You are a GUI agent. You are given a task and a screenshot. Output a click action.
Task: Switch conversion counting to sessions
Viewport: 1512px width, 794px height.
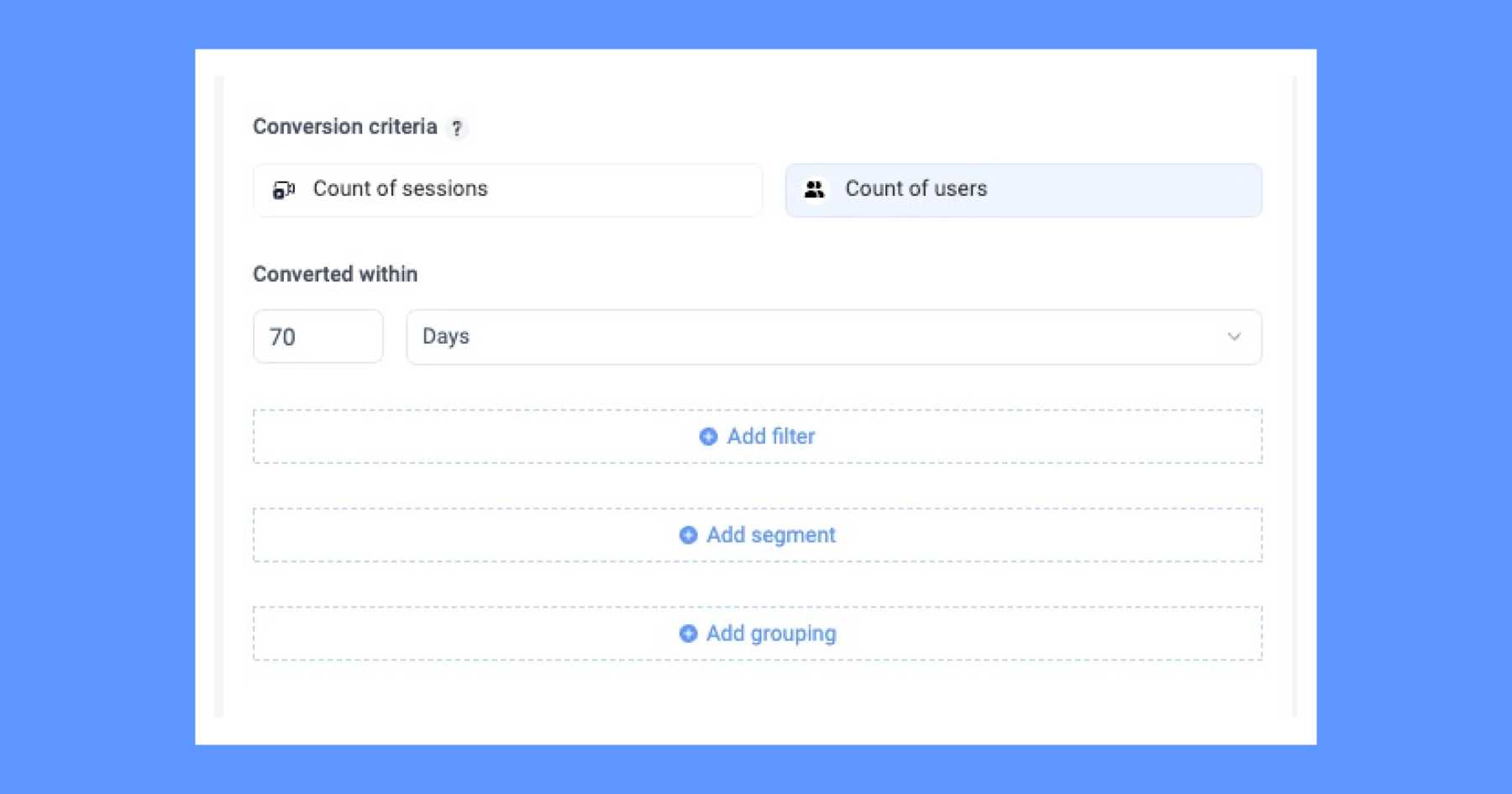pyautogui.click(x=507, y=190)
